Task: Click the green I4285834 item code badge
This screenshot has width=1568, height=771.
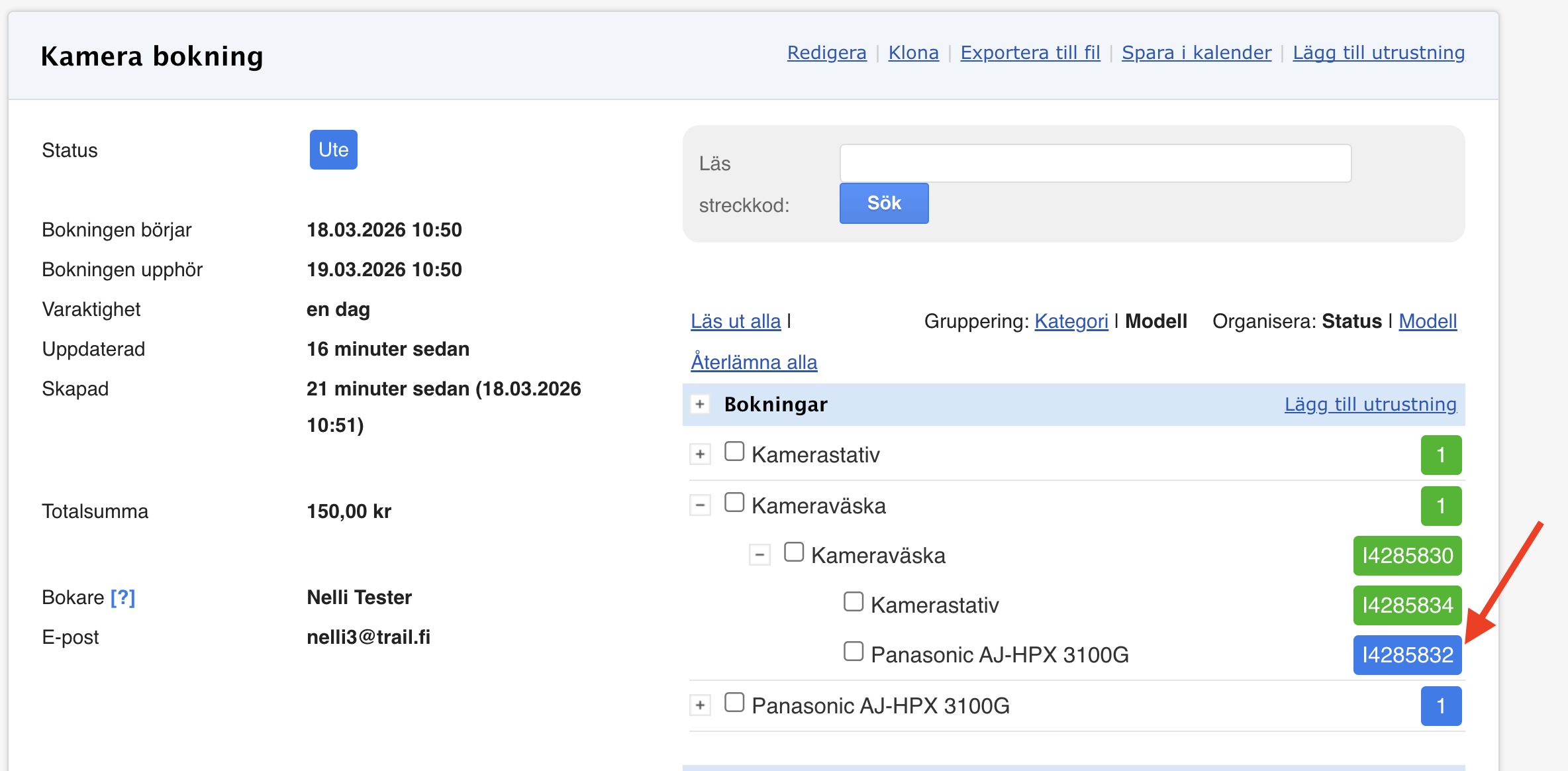Action: (x=1407, y=605)
